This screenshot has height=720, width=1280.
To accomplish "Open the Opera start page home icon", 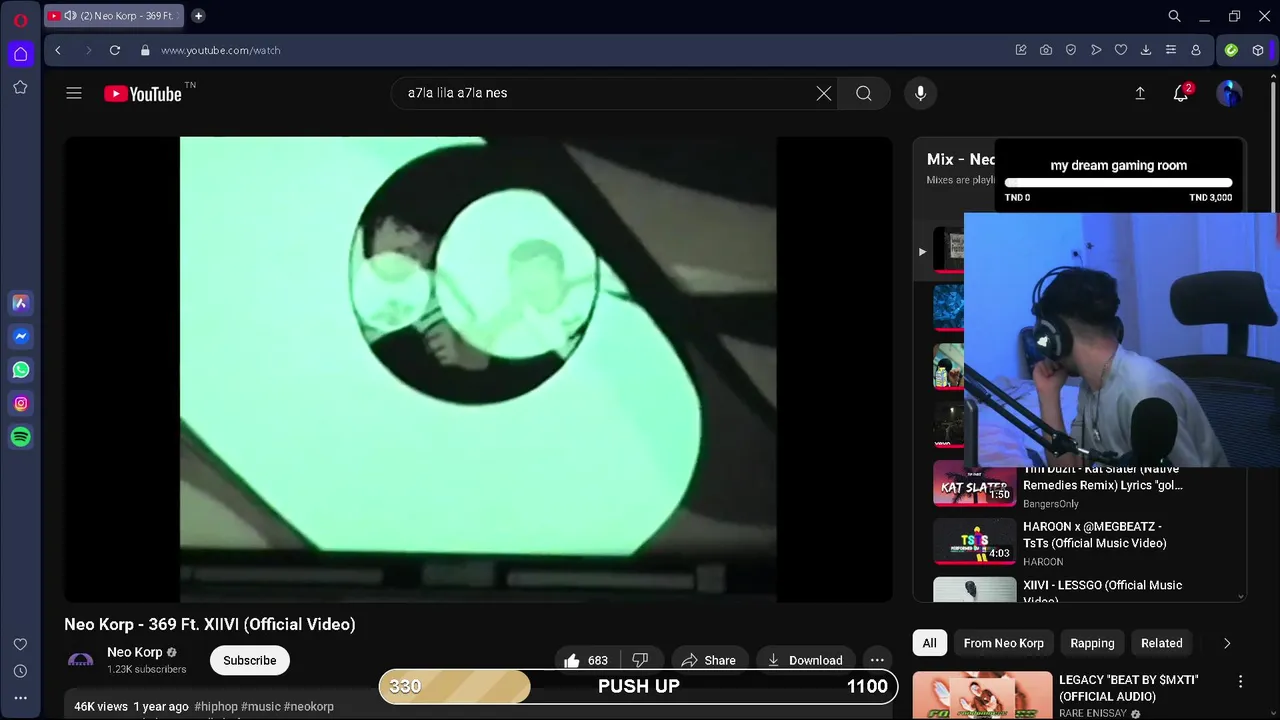I will coord(20,54).
